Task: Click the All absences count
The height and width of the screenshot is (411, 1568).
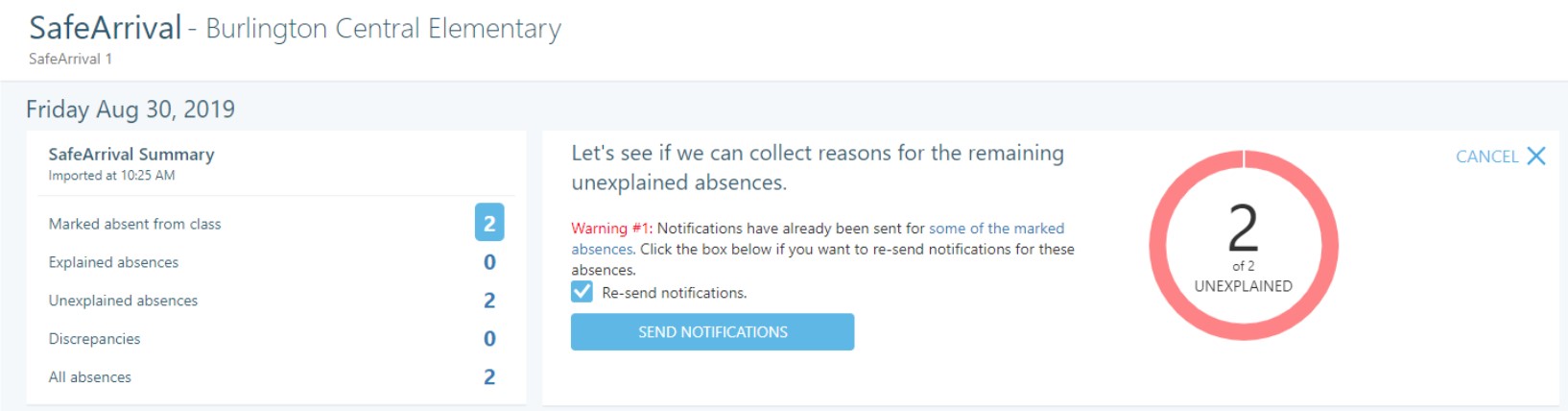Action: pyautogui.click(x=489, y=377)
